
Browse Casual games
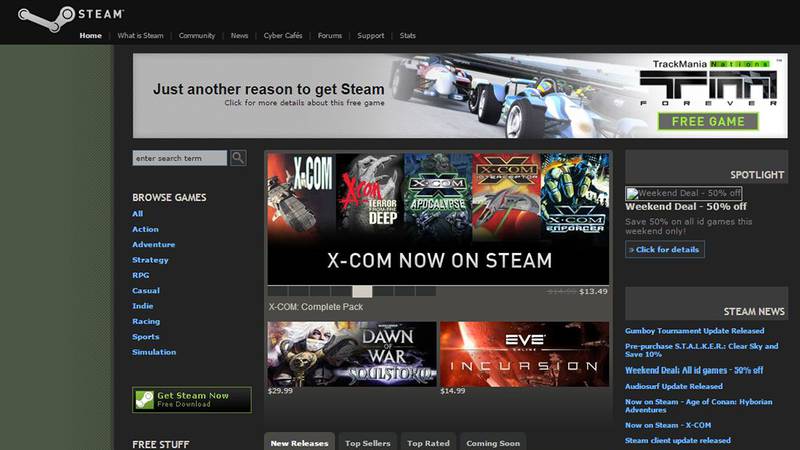point(146,290)
